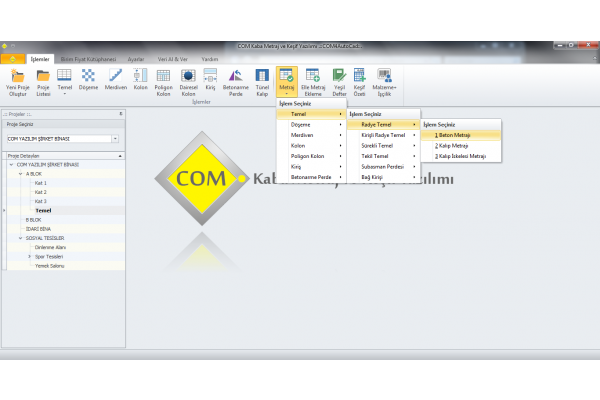600x400 pixels.
Task: Select Kat 3 in project tree
Action: 41,201
